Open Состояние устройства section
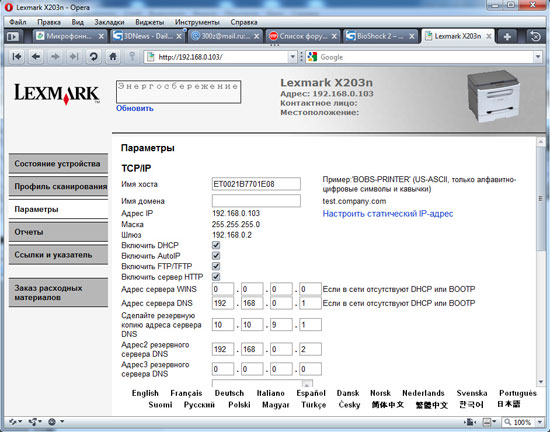 58,164
